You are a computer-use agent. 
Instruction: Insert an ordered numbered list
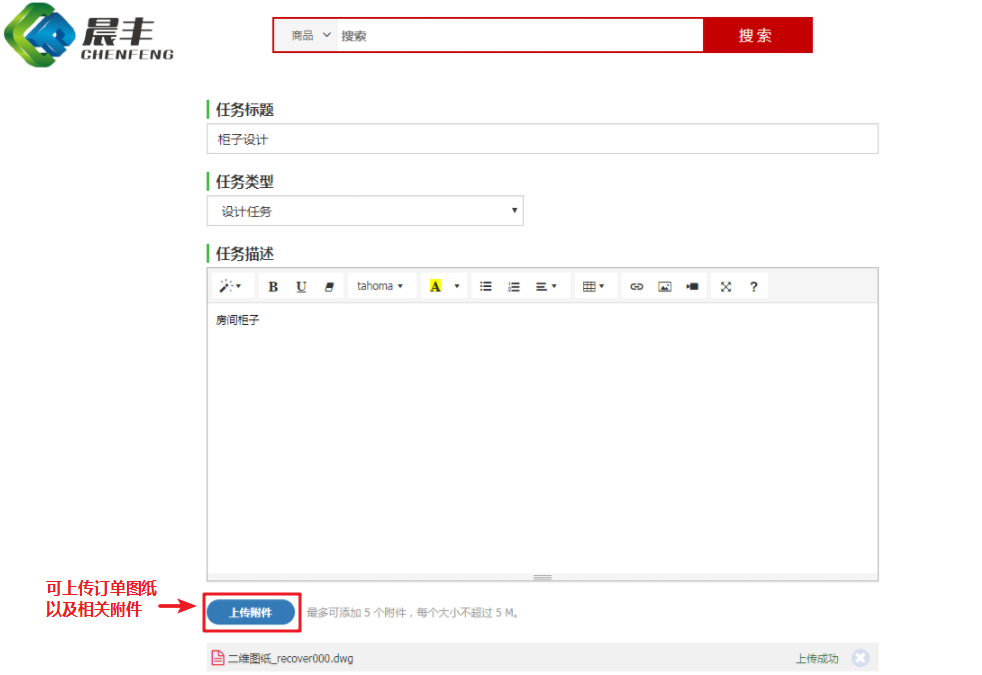tap(514, 286)
